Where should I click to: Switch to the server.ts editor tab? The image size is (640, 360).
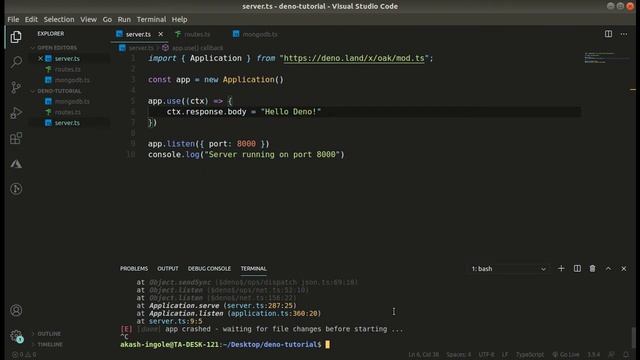pos(139,34)
